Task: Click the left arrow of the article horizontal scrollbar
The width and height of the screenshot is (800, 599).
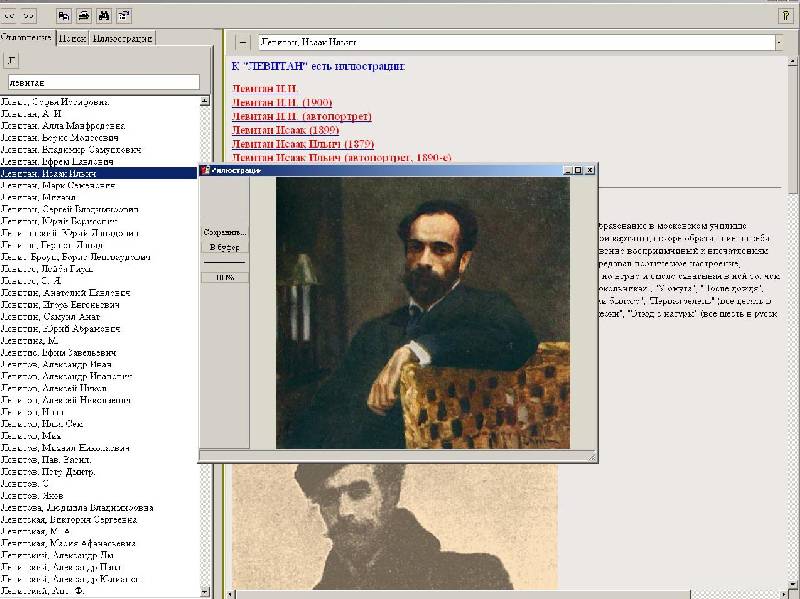Action: tap(230, 594)
